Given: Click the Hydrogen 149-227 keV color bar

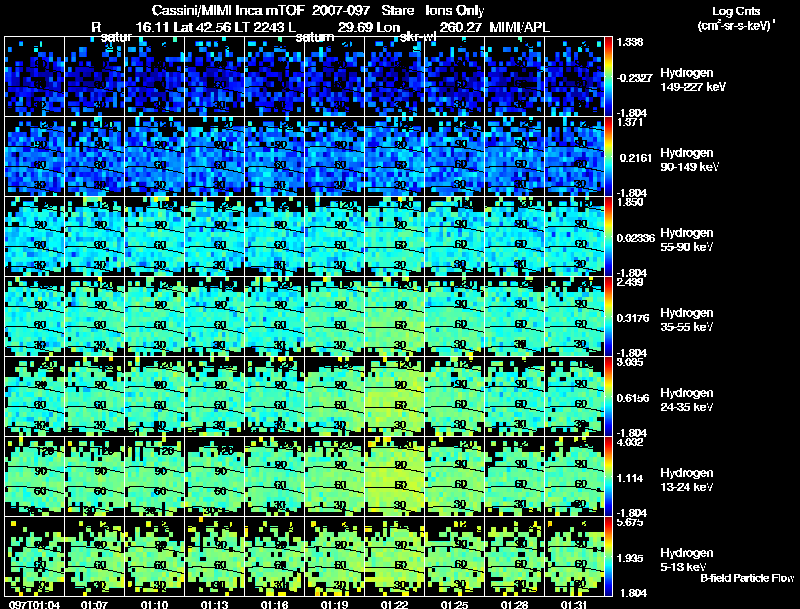Looking at the screenshot, I should point(609,77).
